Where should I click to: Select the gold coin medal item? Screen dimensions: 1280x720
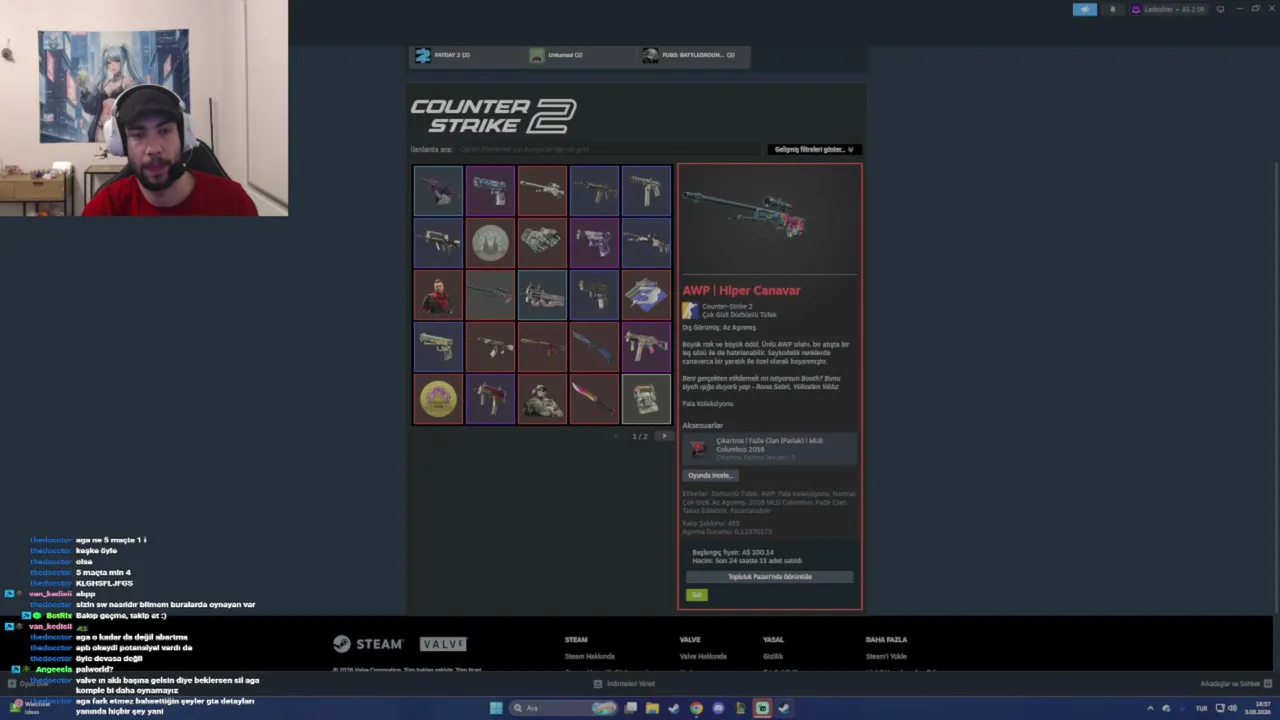click(x=438, y=399)
